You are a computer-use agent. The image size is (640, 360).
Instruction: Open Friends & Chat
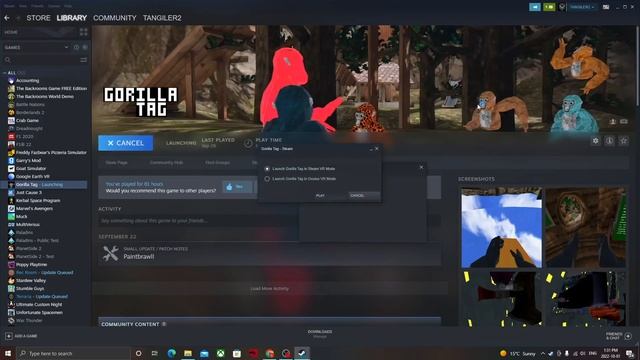pyautogui.click(x=619, y=336)
